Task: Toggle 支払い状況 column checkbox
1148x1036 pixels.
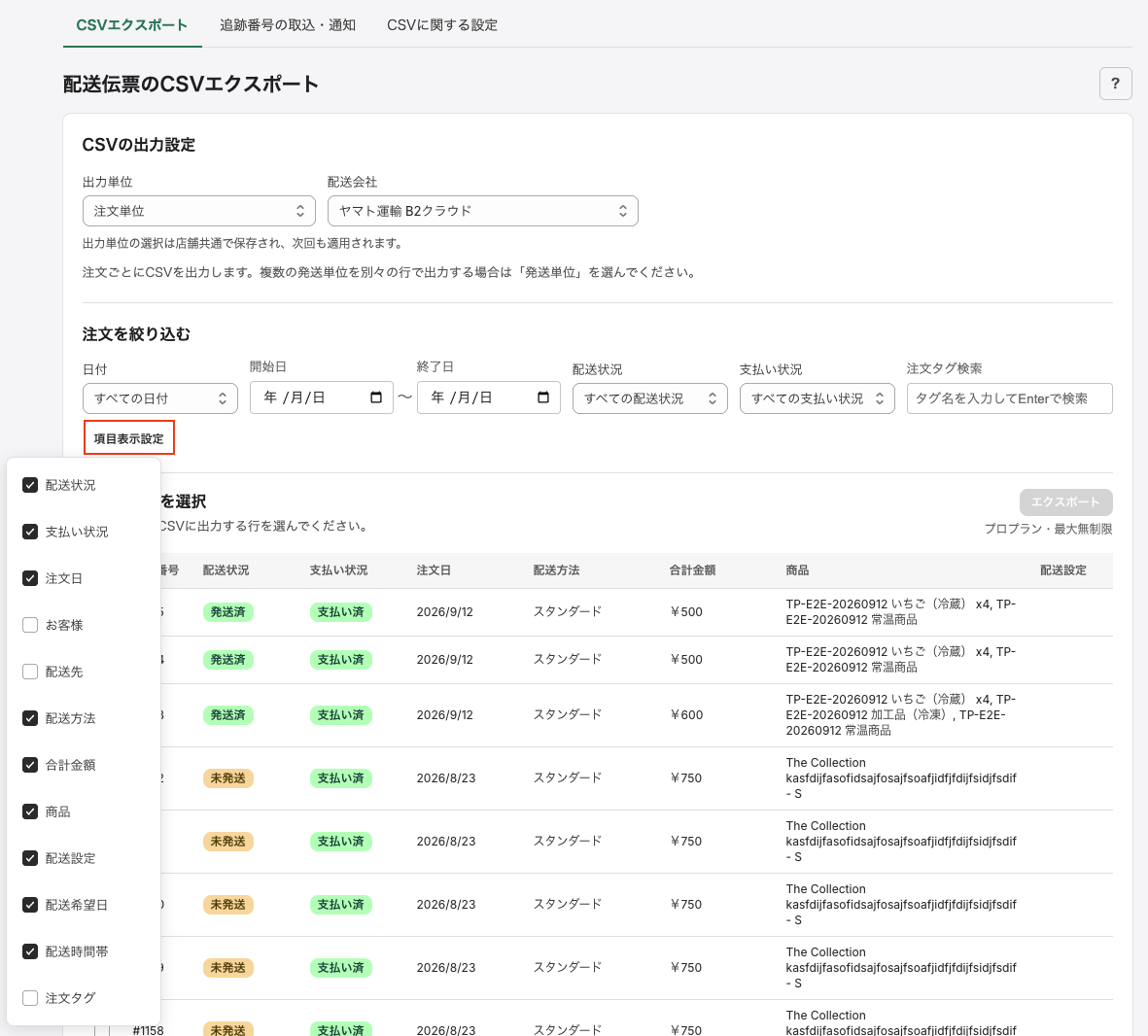Action: pyautogui.click(x=30, y=532)
